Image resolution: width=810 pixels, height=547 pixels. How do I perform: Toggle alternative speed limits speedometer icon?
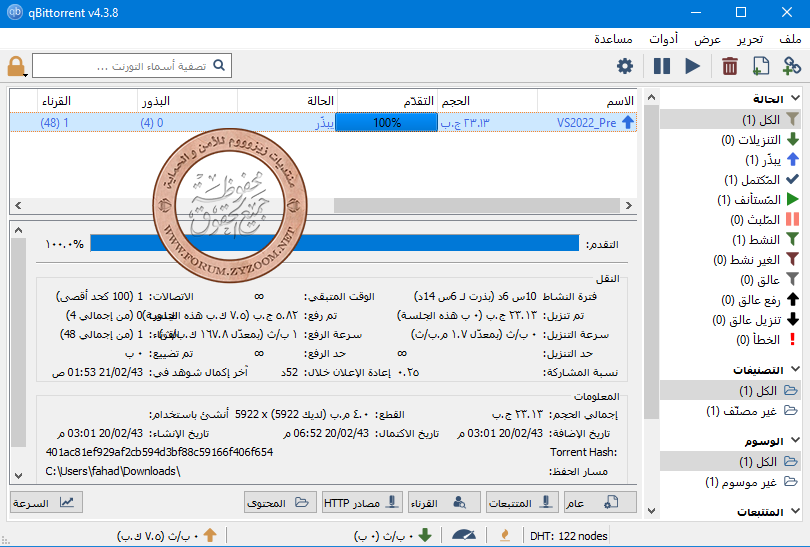click(x=463, y=536)
